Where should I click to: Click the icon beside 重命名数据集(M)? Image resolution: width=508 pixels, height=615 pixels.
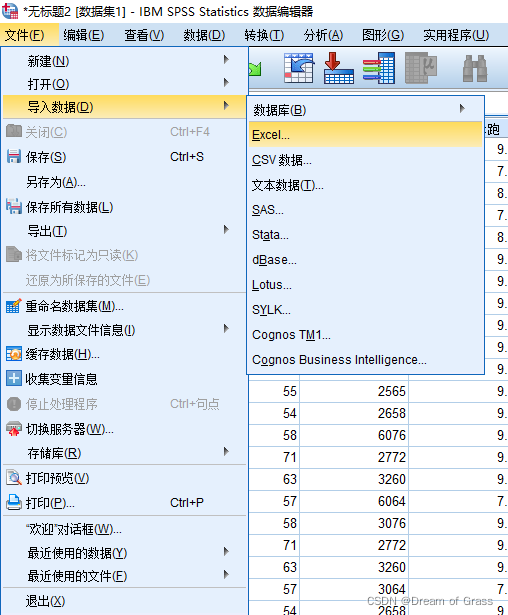click(14, 306)
